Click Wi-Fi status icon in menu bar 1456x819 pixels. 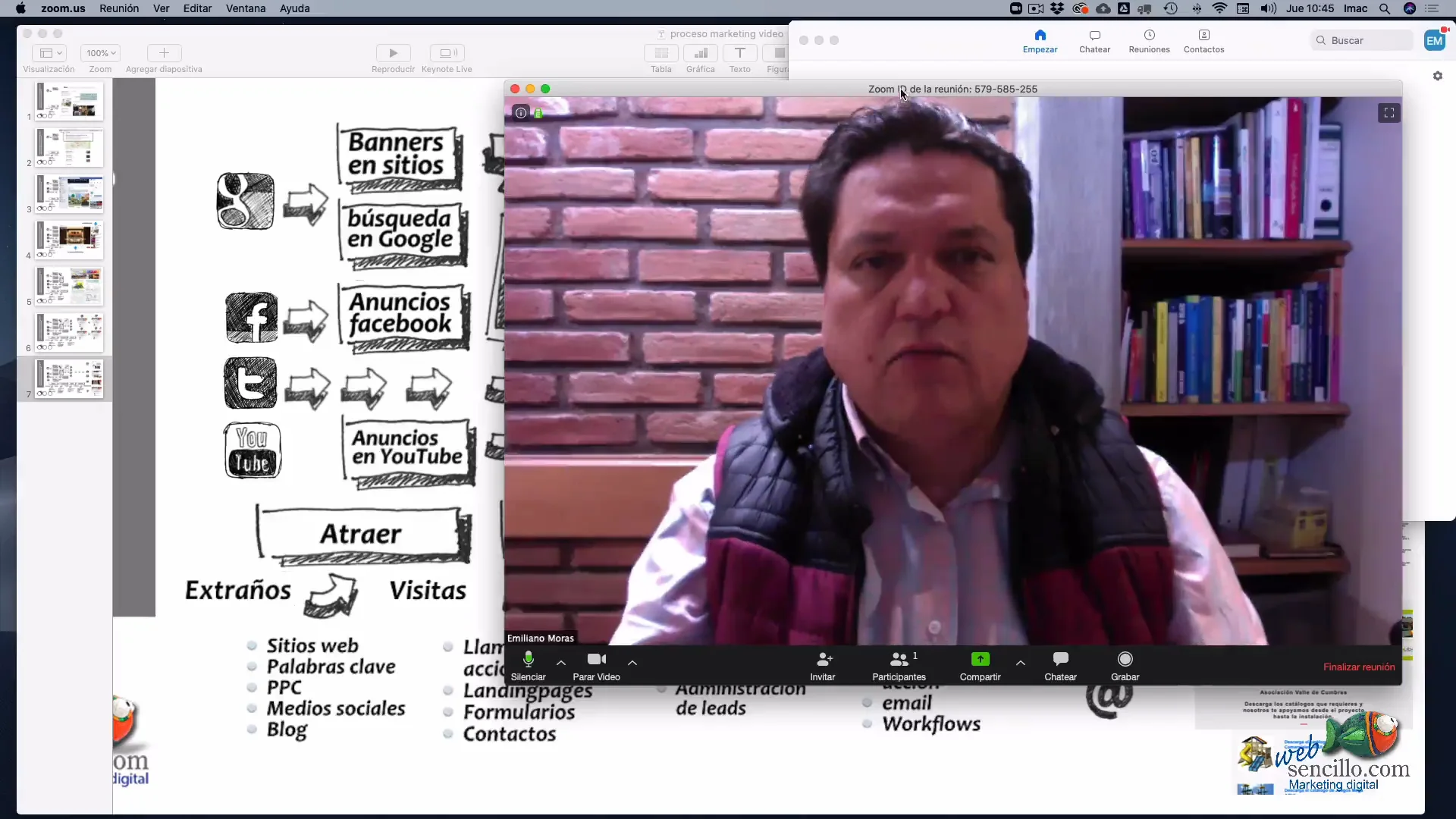[x=1219, y=8]
